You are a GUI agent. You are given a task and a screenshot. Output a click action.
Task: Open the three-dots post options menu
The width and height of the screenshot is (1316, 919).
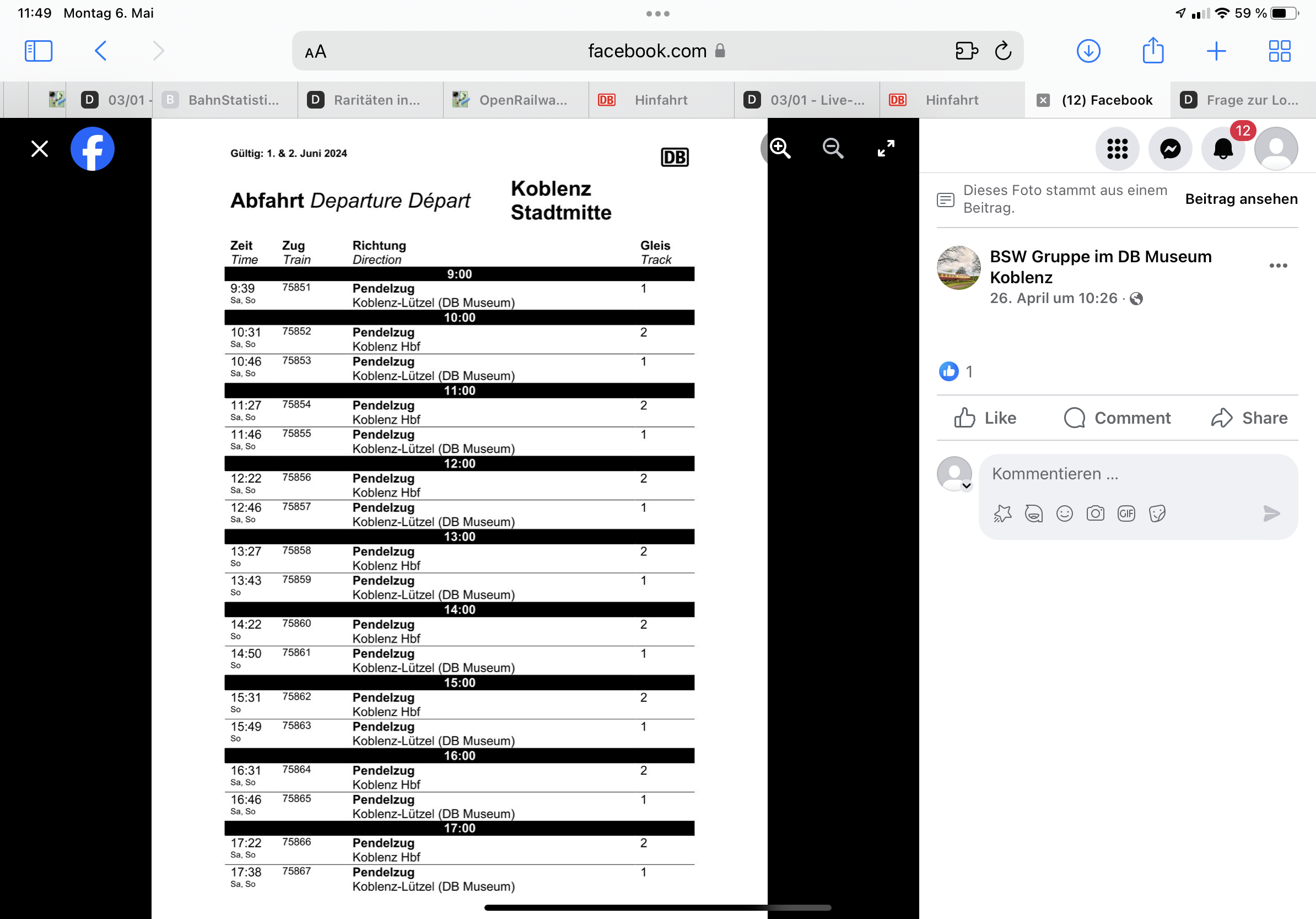click(x=1277, y=266)
